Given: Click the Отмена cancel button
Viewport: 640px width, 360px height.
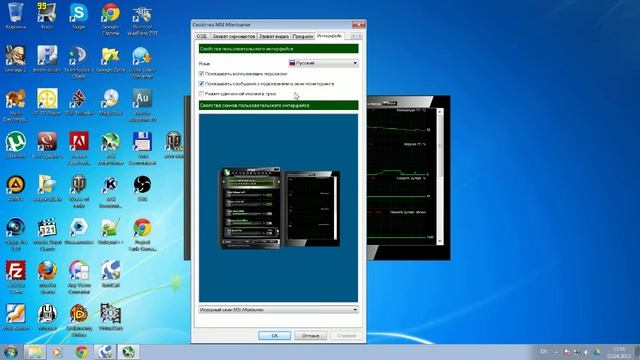Looking at the screenshot, I should tap(310, 336).
